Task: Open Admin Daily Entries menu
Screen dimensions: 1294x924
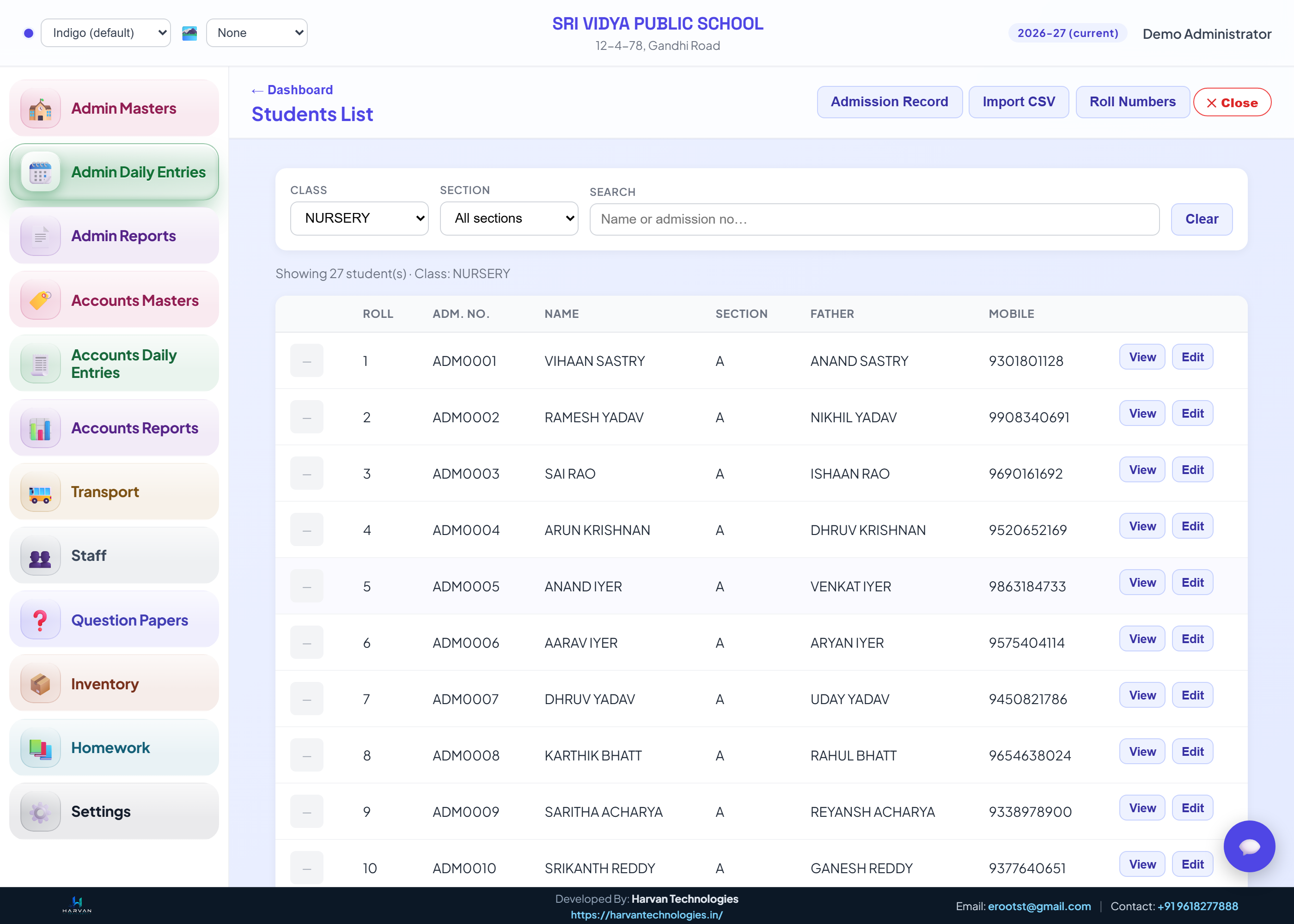Action: [114, 172]
